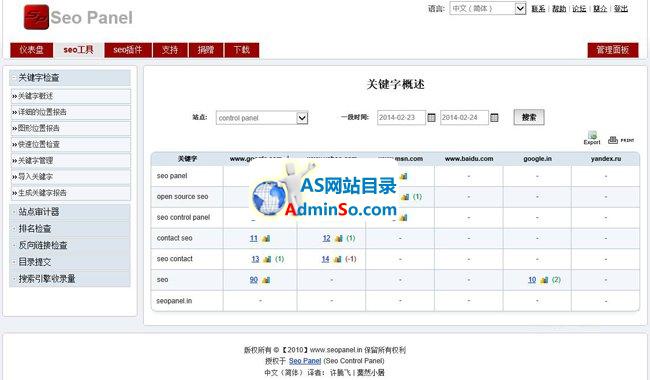Screen dimensions: 650x380
Task: Switch to the 仪表盘 tab
Action: click(x=32, y=50)
